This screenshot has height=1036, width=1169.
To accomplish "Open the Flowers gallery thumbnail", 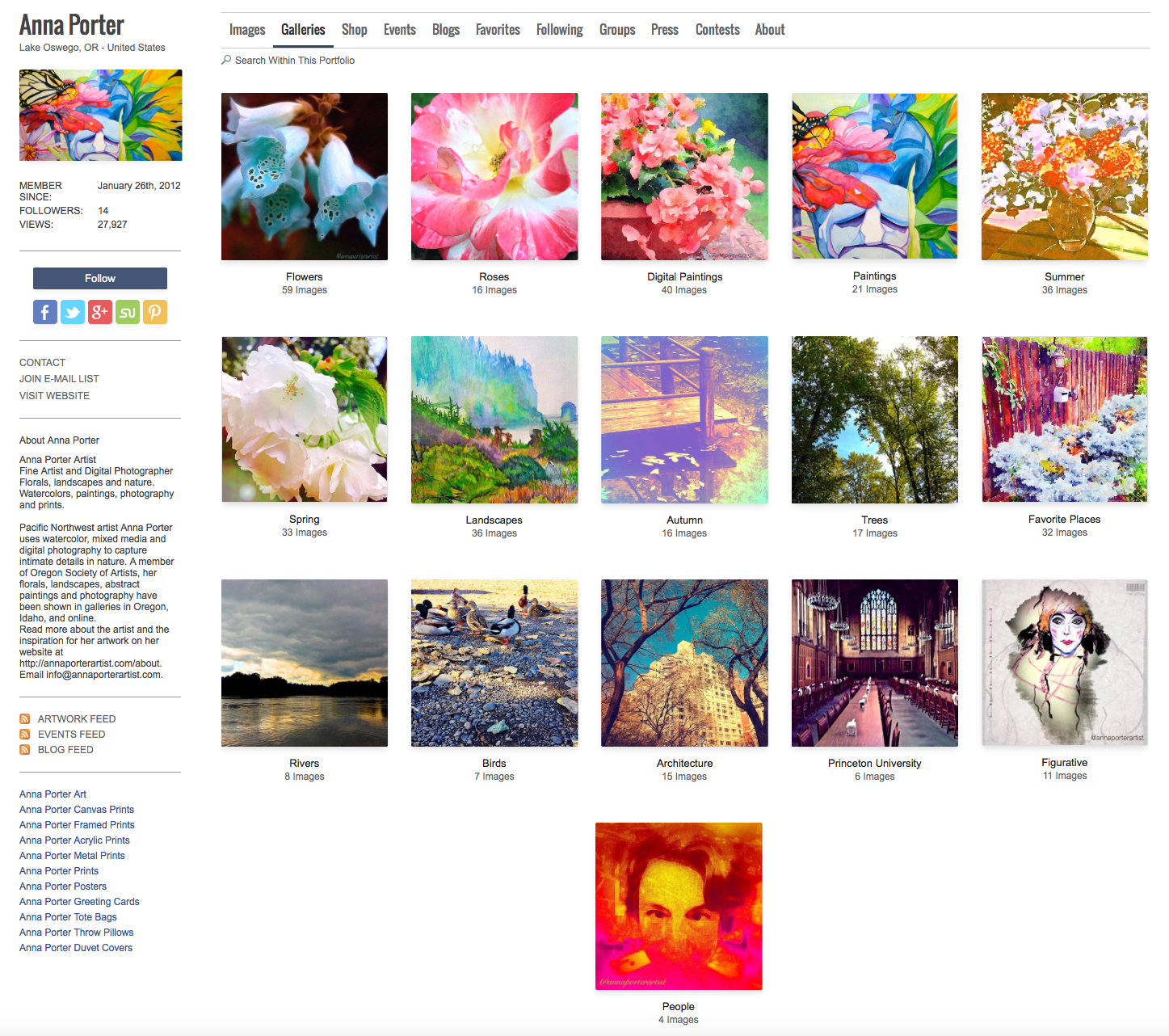I will point(305,177).
